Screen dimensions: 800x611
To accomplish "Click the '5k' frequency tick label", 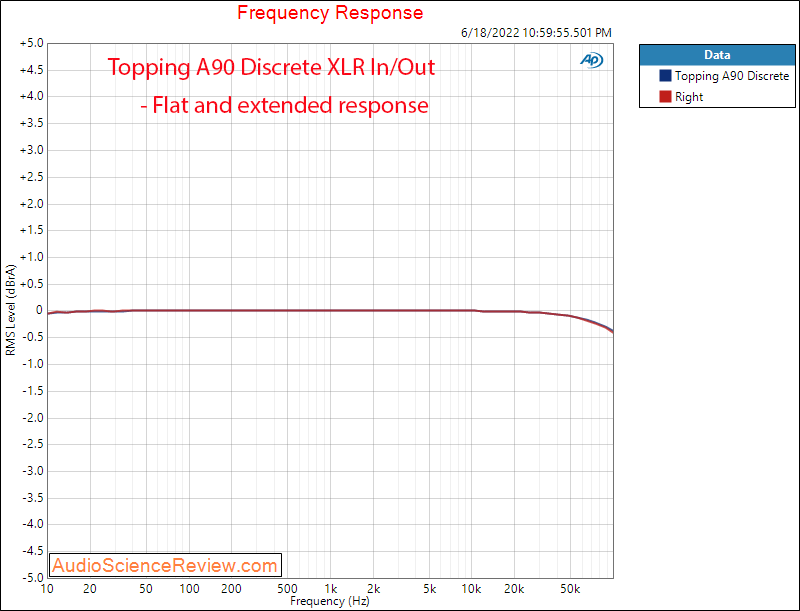I will click(x=430, y=589).
